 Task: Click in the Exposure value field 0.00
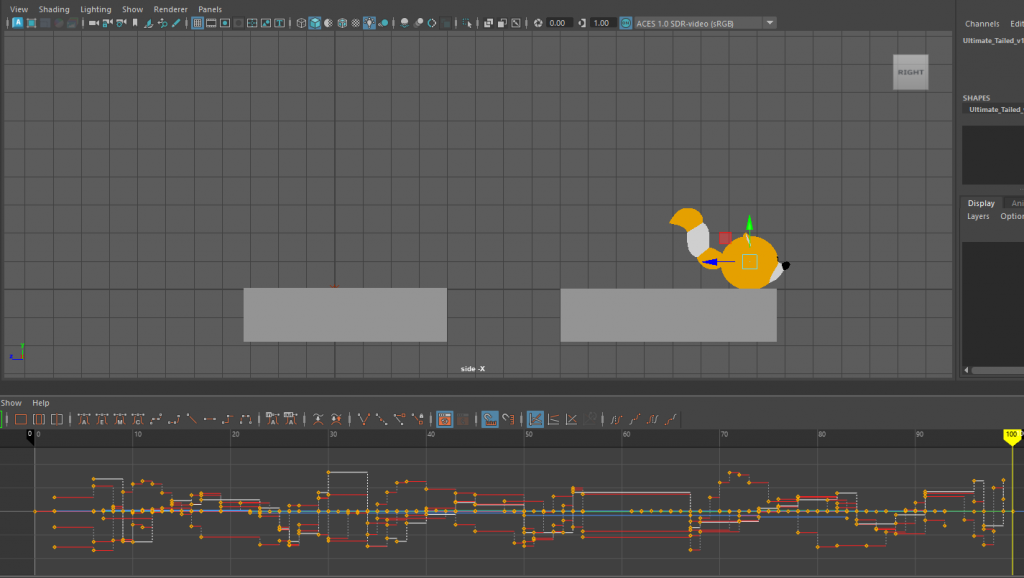558,23
